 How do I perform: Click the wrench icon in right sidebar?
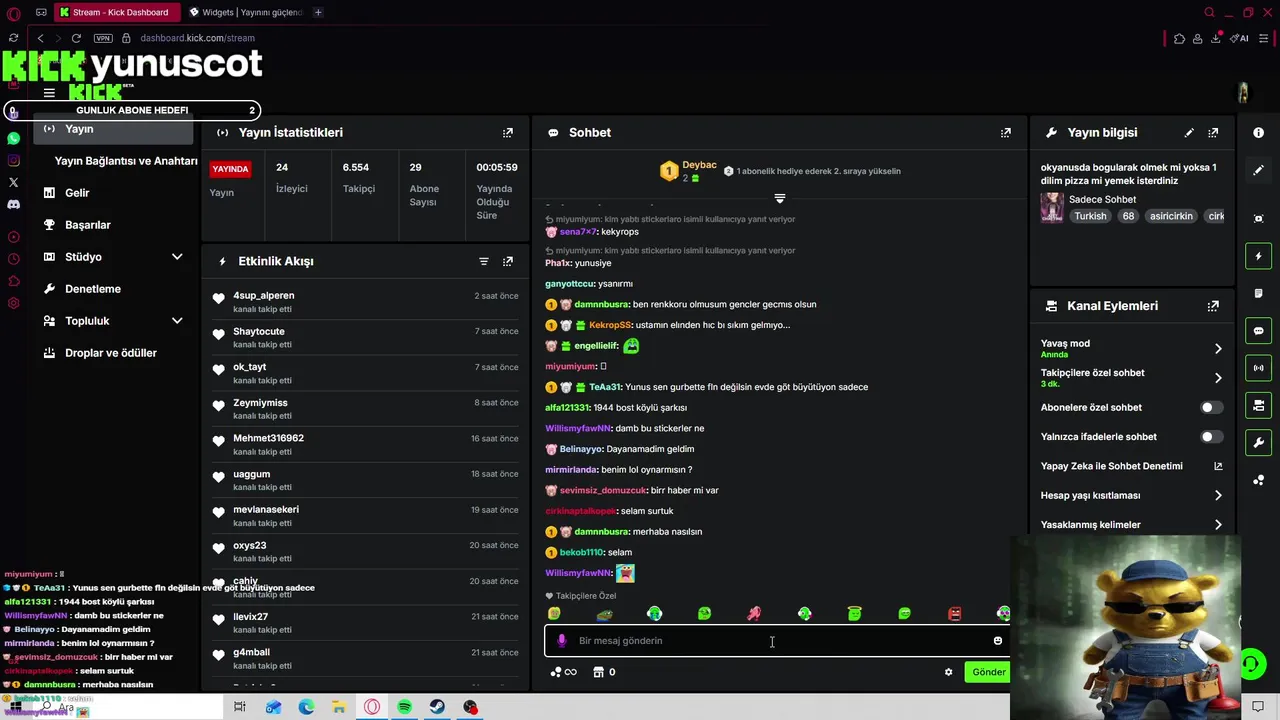1258,442
